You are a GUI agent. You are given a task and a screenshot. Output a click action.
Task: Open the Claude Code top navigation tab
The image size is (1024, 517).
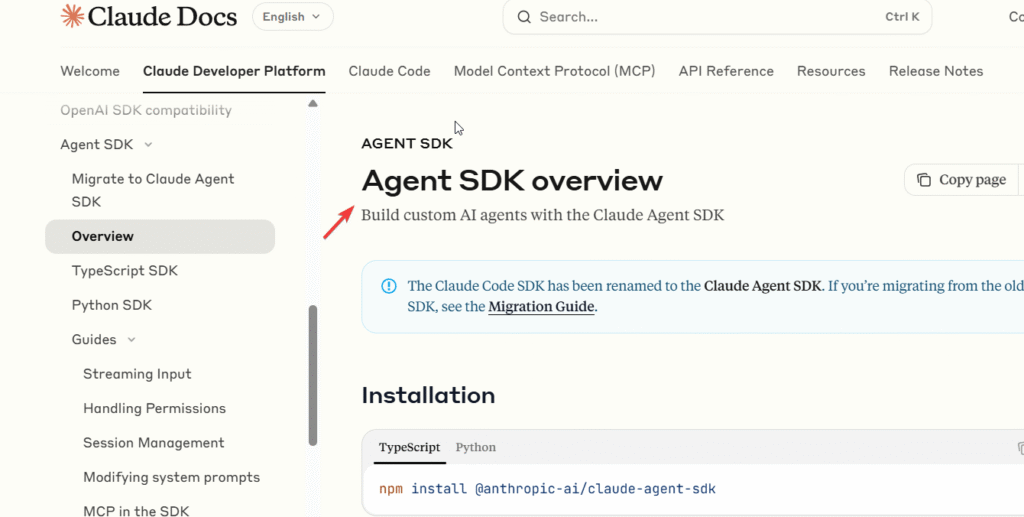pos(389,71)
